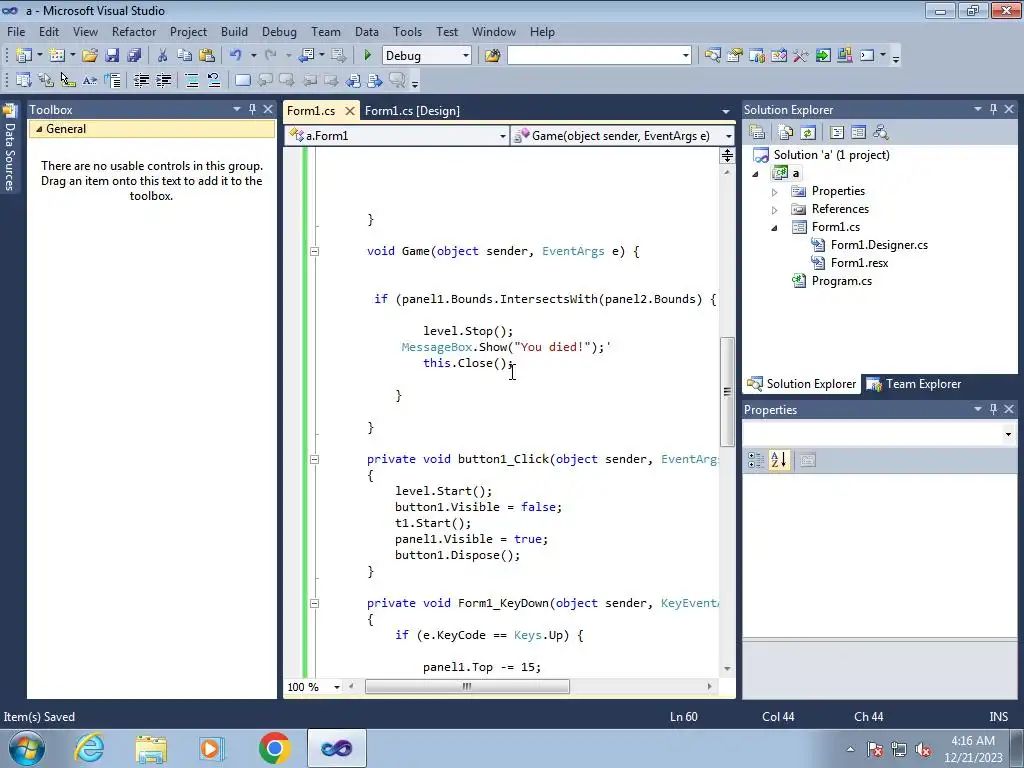The height and width of the screenshot is (768, 1024).
Task: Undo the last edit
Action: pos(236,56)
